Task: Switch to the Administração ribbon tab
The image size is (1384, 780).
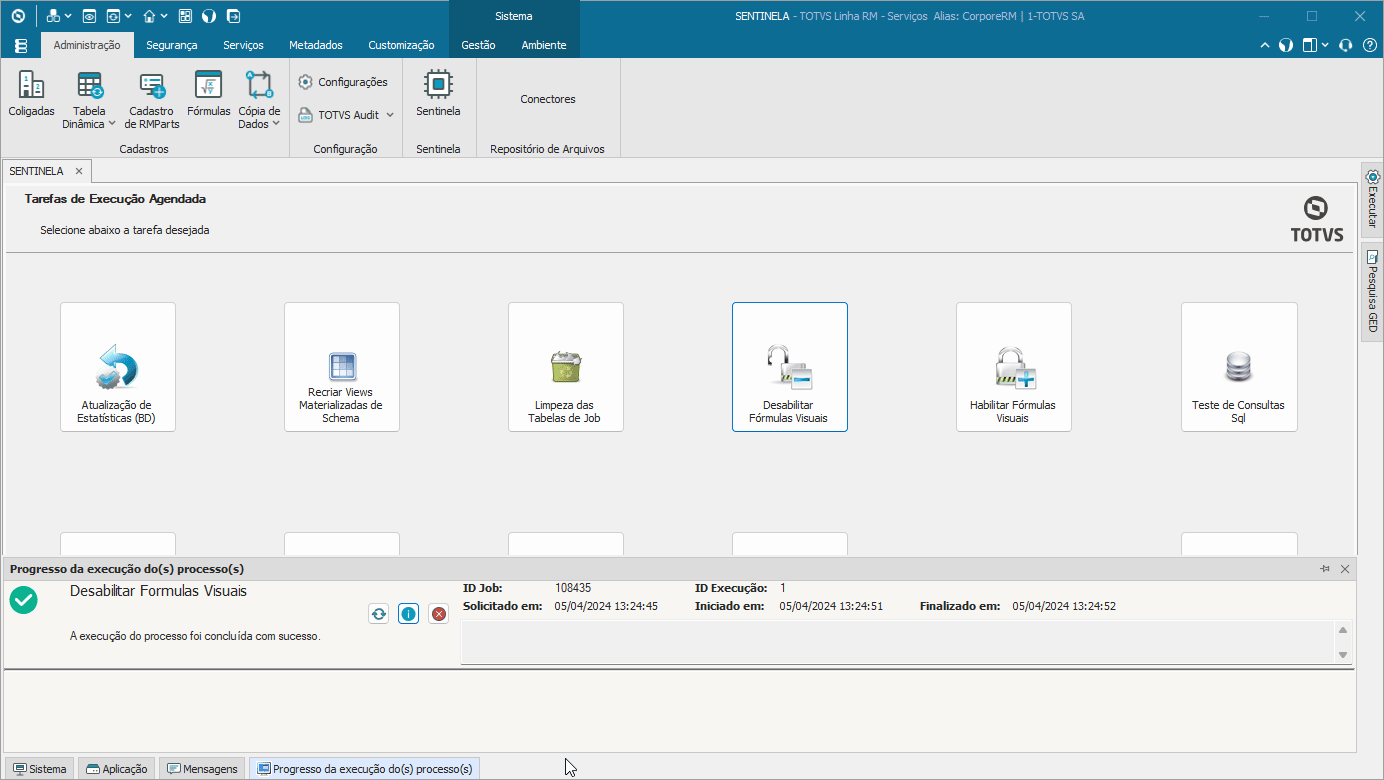Action: tap(87, 45)
